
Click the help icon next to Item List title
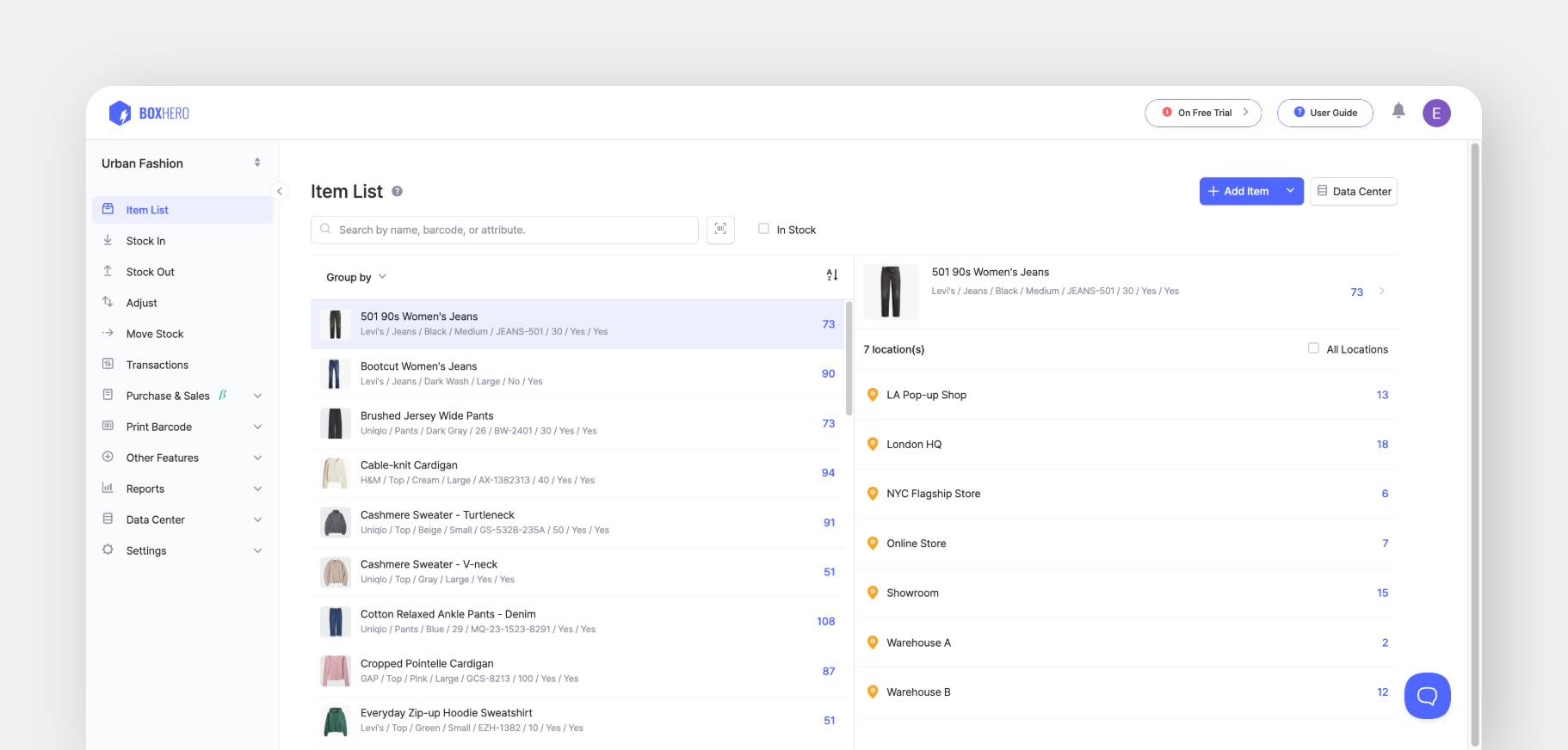tap(397, 191)
